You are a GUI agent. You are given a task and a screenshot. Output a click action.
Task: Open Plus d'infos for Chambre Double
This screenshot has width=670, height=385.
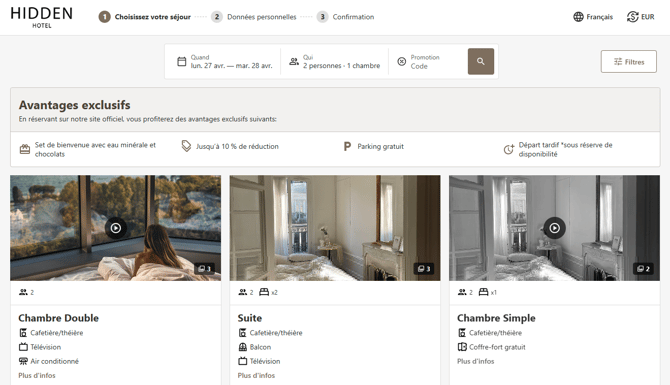(x=37, y=375)
